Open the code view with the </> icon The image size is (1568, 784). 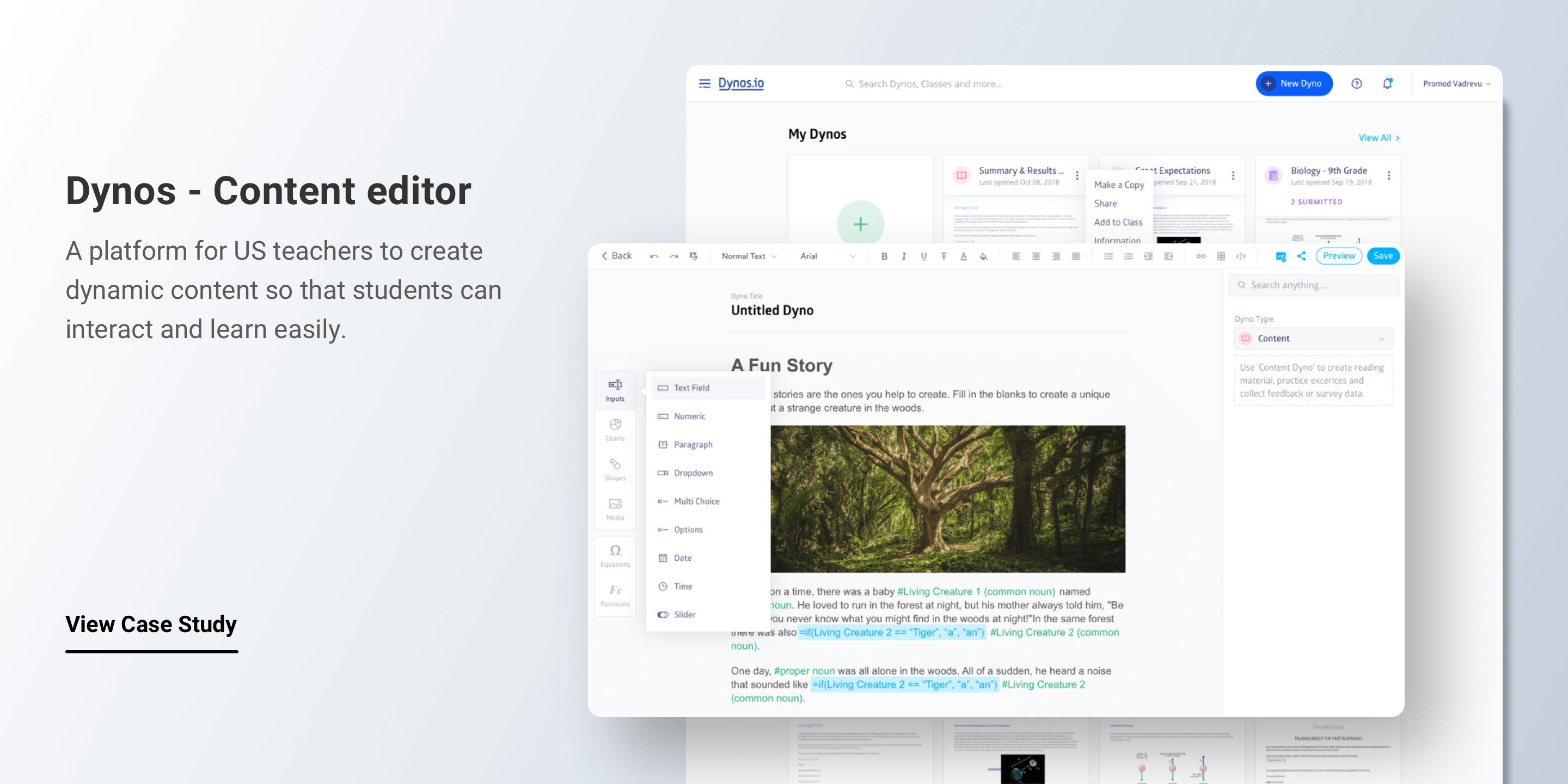tap(1241, 256)
